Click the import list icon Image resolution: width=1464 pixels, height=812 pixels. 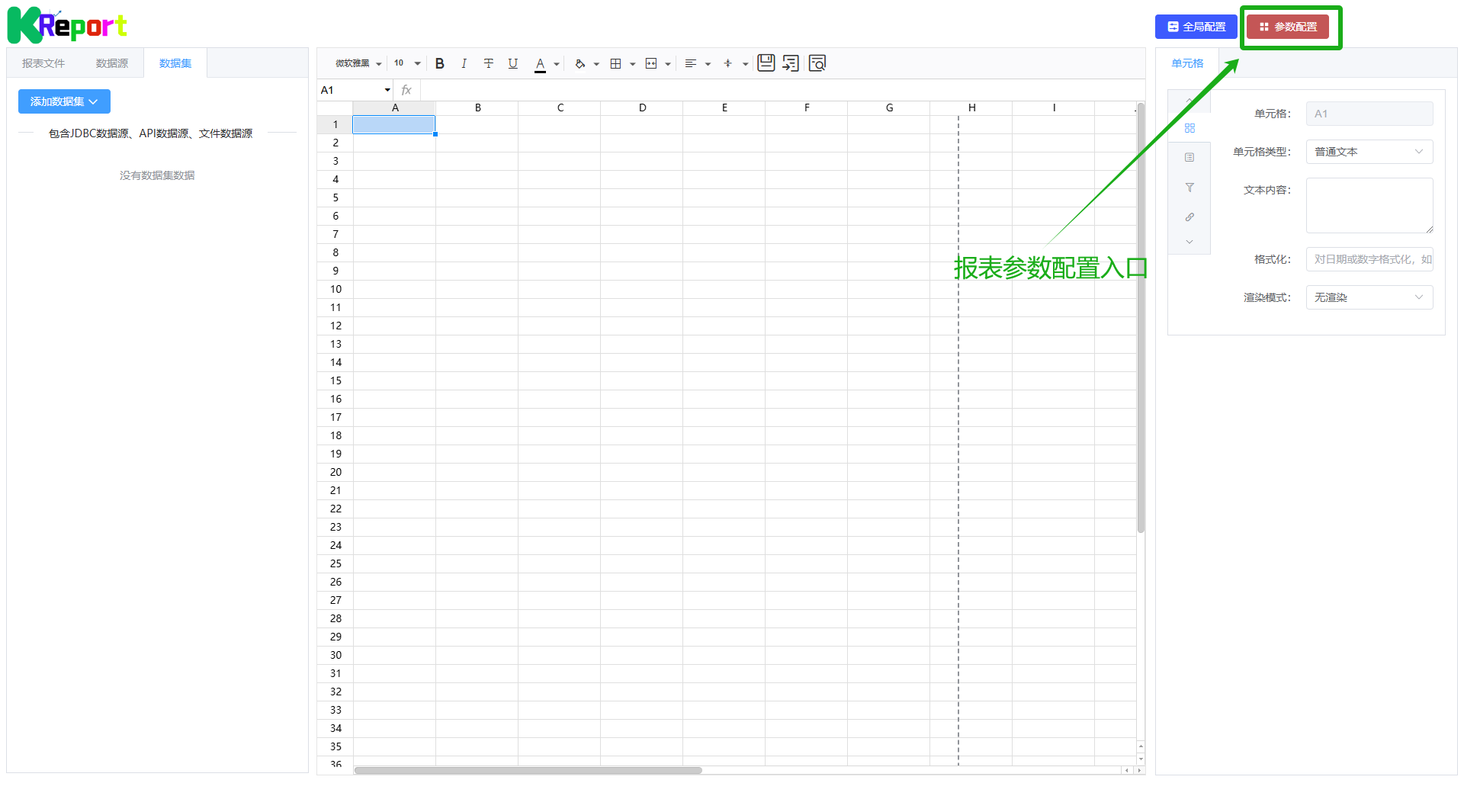791,63
